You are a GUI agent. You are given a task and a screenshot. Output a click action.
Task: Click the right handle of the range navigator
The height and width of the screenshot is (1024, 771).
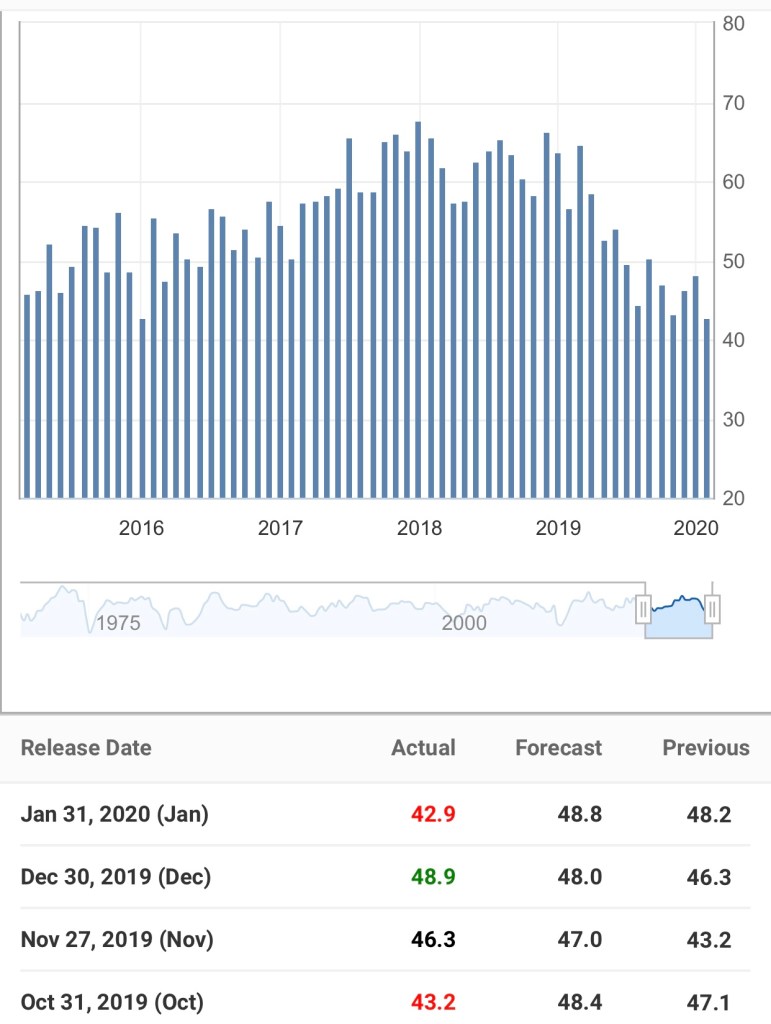tap(712, 607)
